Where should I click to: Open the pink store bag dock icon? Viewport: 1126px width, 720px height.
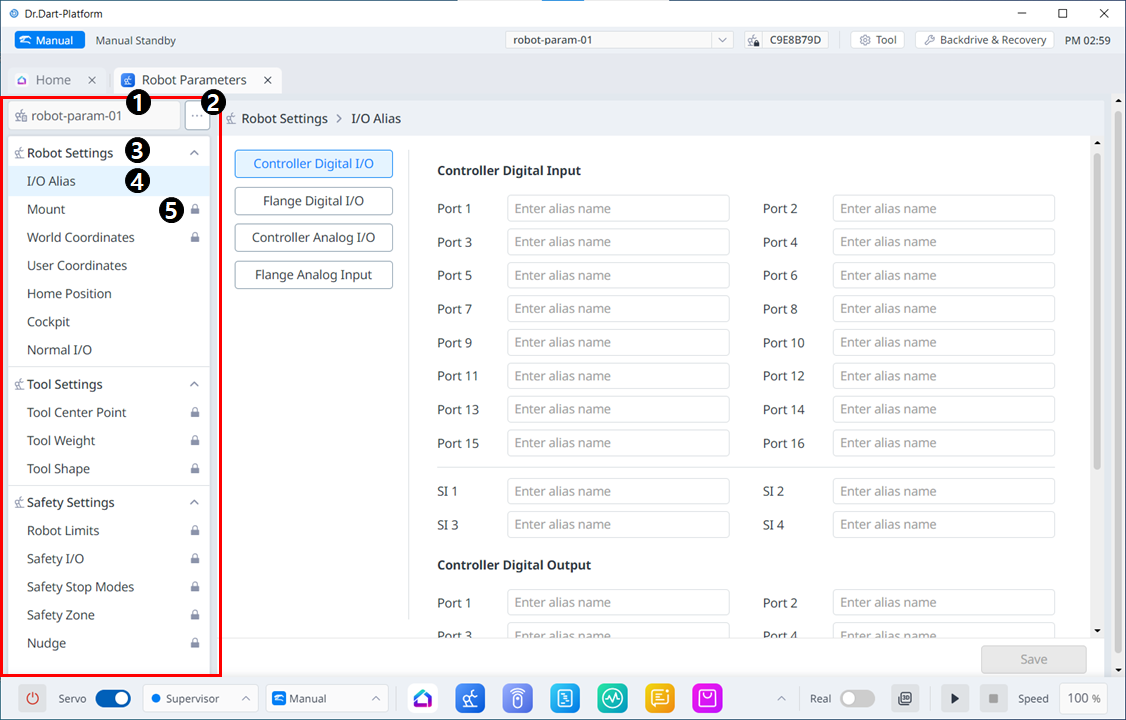(708, 698)
